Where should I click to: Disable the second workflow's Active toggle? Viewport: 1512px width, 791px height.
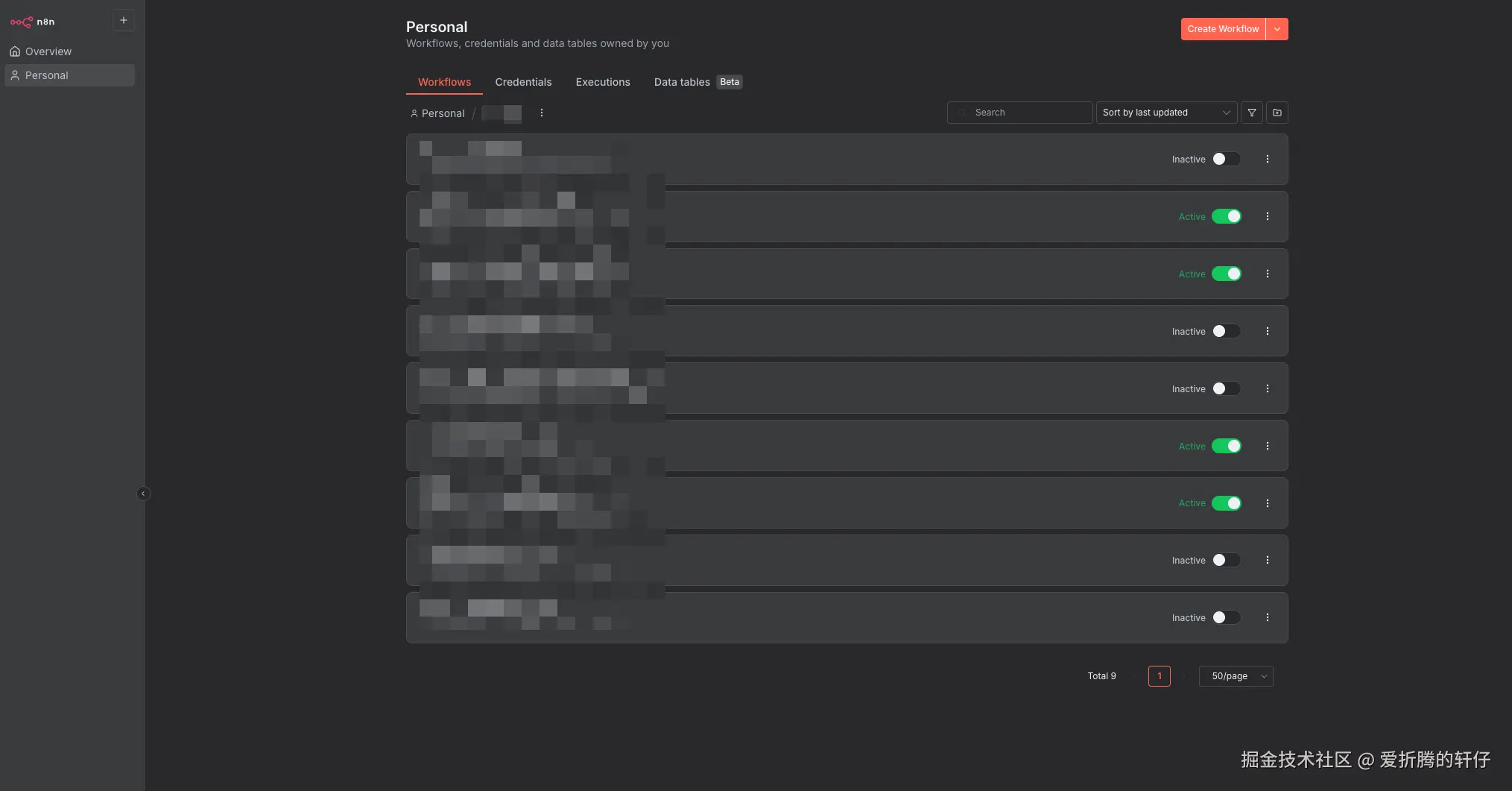(x=1226, y=216)
